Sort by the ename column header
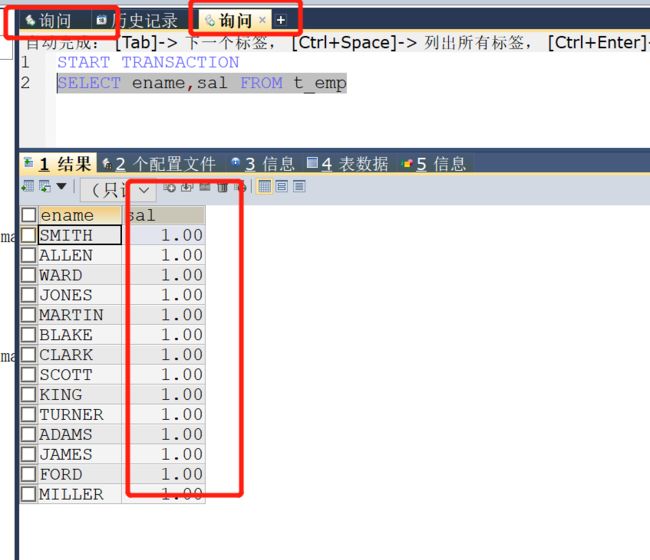 (x=80, y=215)
